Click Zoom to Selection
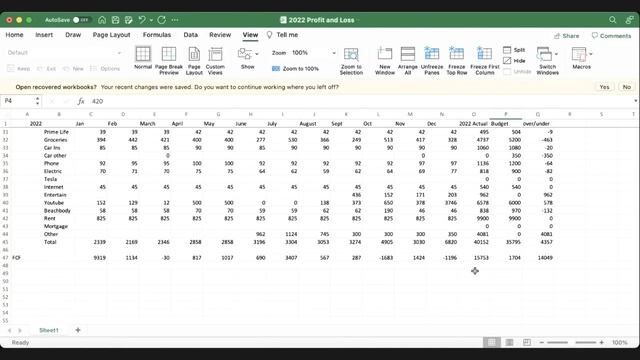The width and height of the screenshot is (640, 360). click(x=351, y=60)
